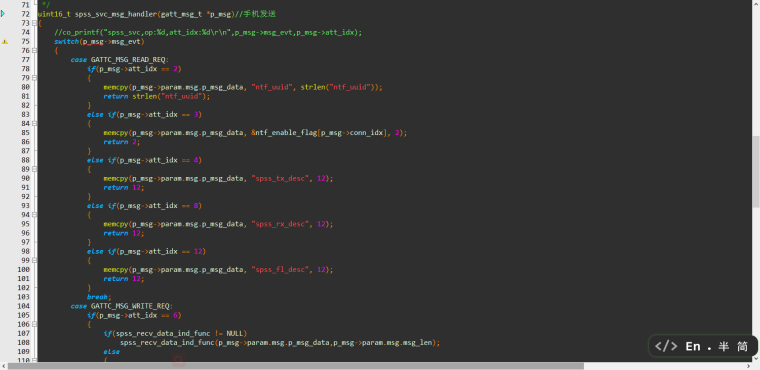Click the break; statement on line 103
This screenshot has width=760, height=370.
(x=99, y=297)
